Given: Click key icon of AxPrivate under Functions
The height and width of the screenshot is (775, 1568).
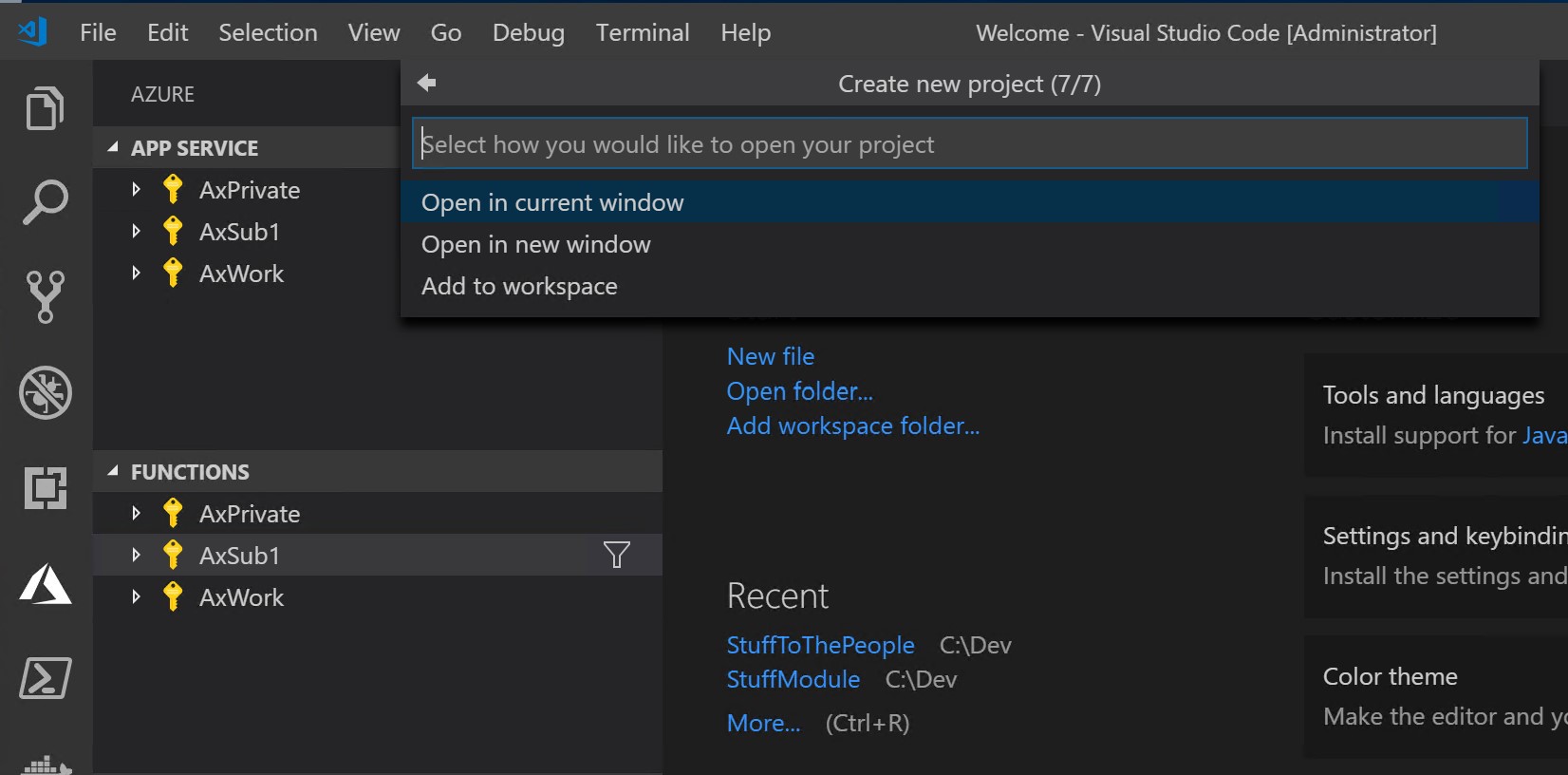Looking at the screenshot, I should (x=173, y=513).
